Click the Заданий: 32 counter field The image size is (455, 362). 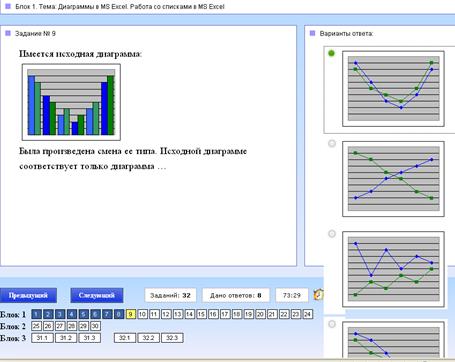click(x=170, y=295)
